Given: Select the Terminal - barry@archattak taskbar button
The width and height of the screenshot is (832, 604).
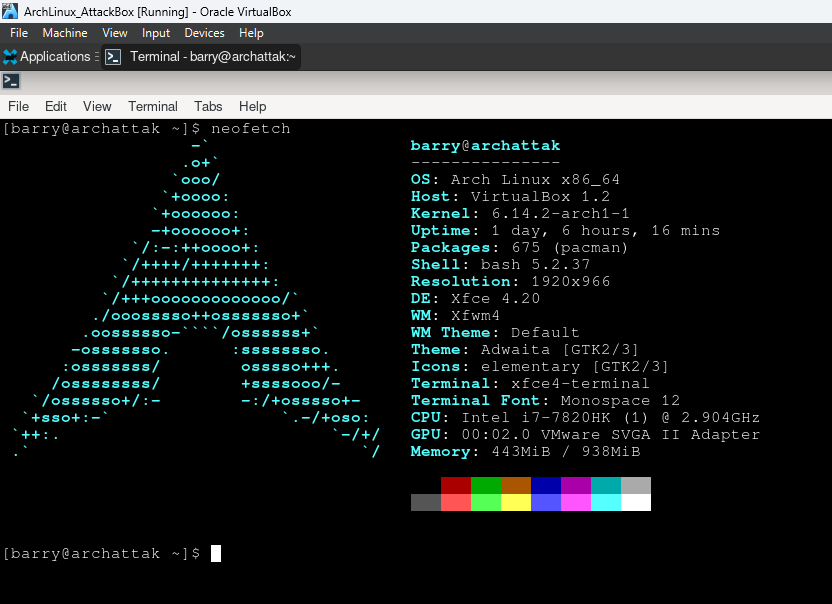Looking at the screenshot, I should [201, 57].
